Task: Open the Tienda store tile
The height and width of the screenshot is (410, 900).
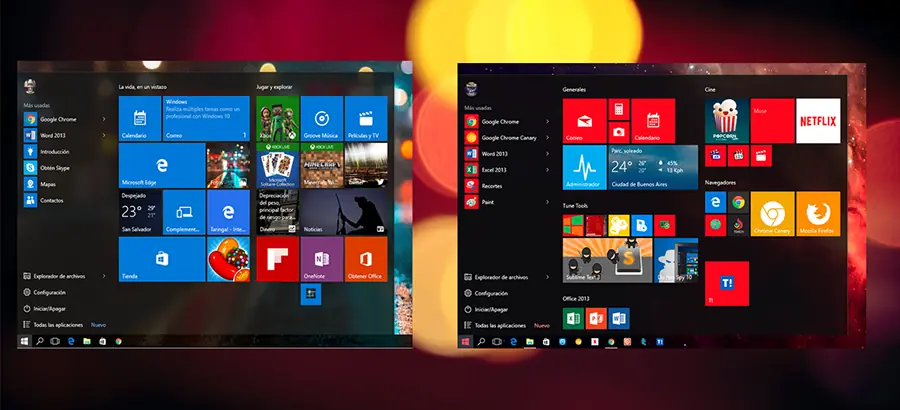Action: point(162,260)
